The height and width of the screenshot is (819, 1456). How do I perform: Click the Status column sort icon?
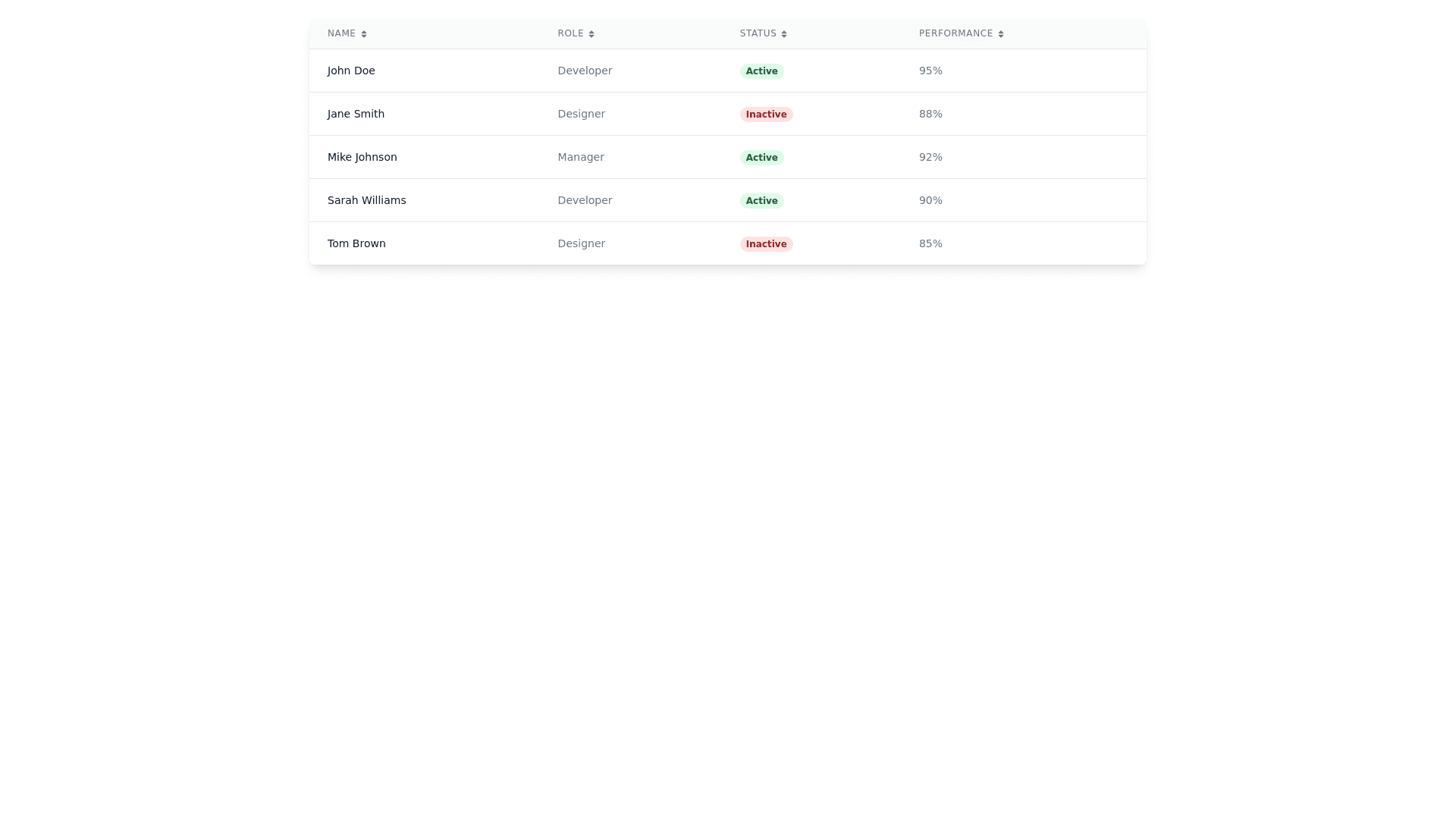point(784,34)
